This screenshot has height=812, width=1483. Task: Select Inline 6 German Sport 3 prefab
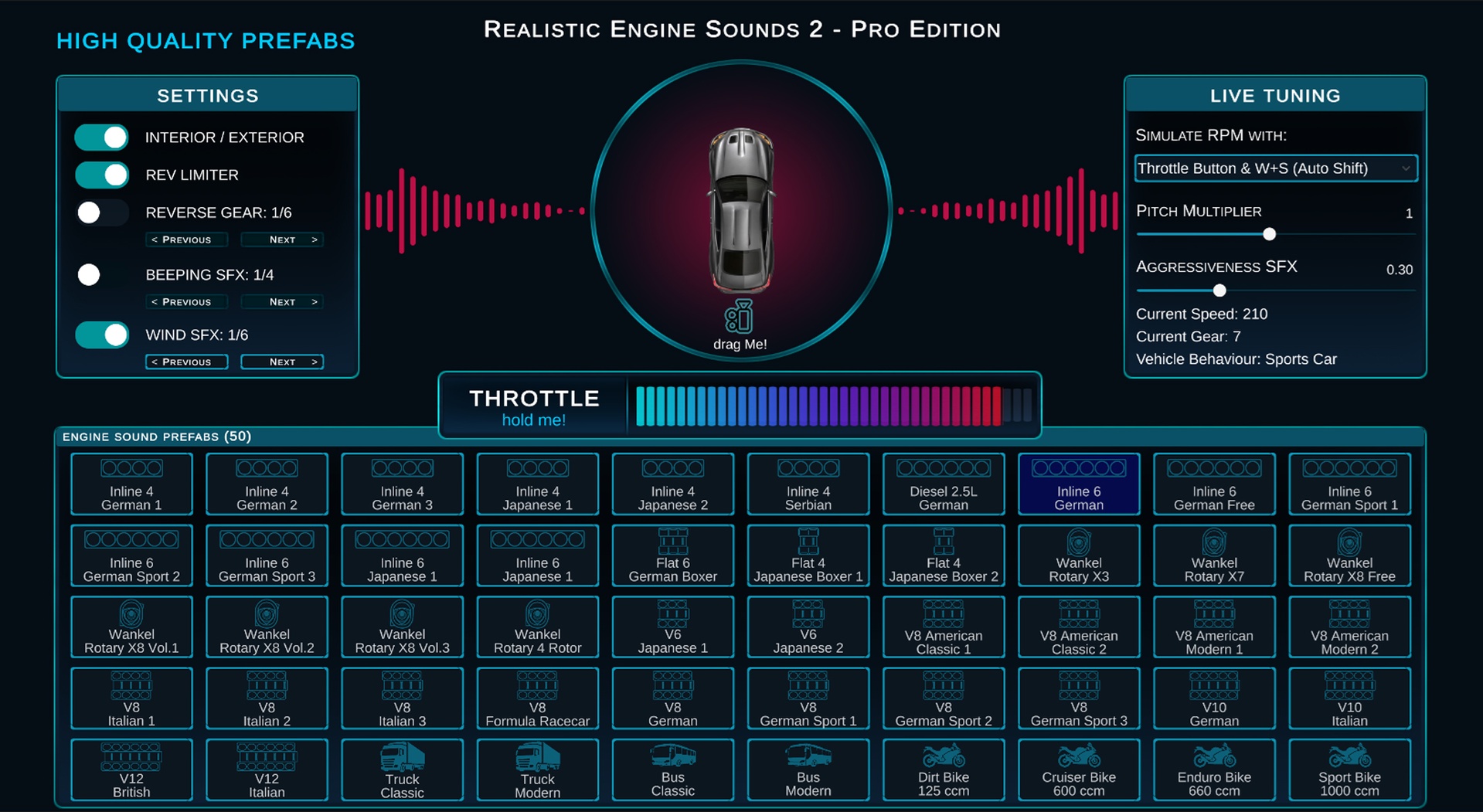[x=267, y=555]
